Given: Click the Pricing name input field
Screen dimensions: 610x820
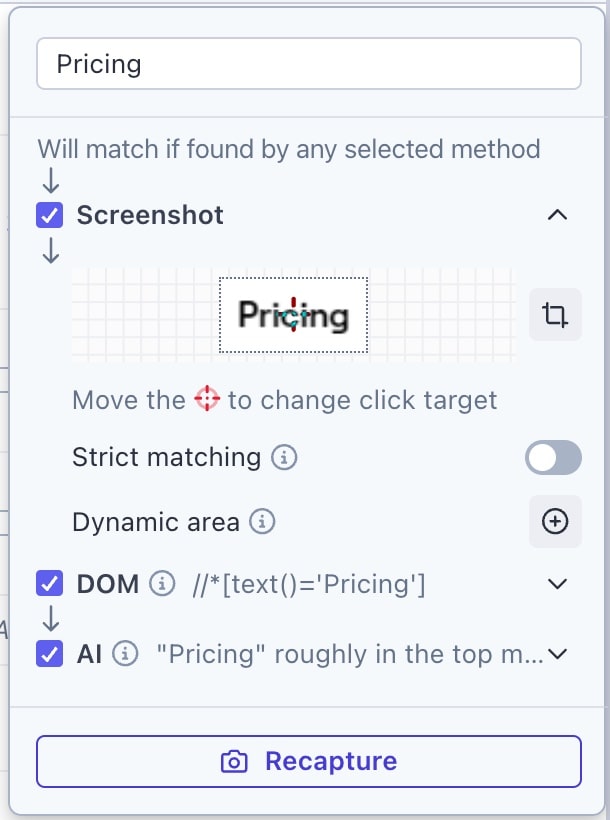Looking at the screenshot, I should coord(309,64).
